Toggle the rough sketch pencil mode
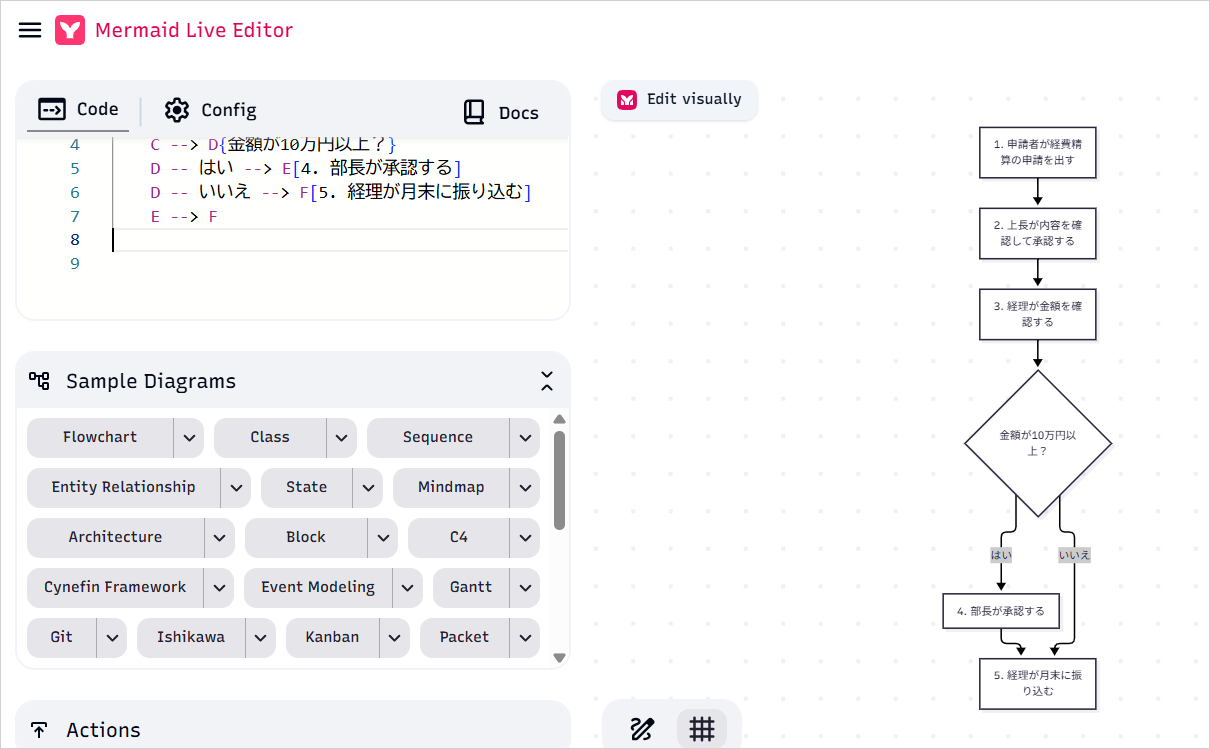Screen dimensions: 1210x749 [x=642, y=729]
